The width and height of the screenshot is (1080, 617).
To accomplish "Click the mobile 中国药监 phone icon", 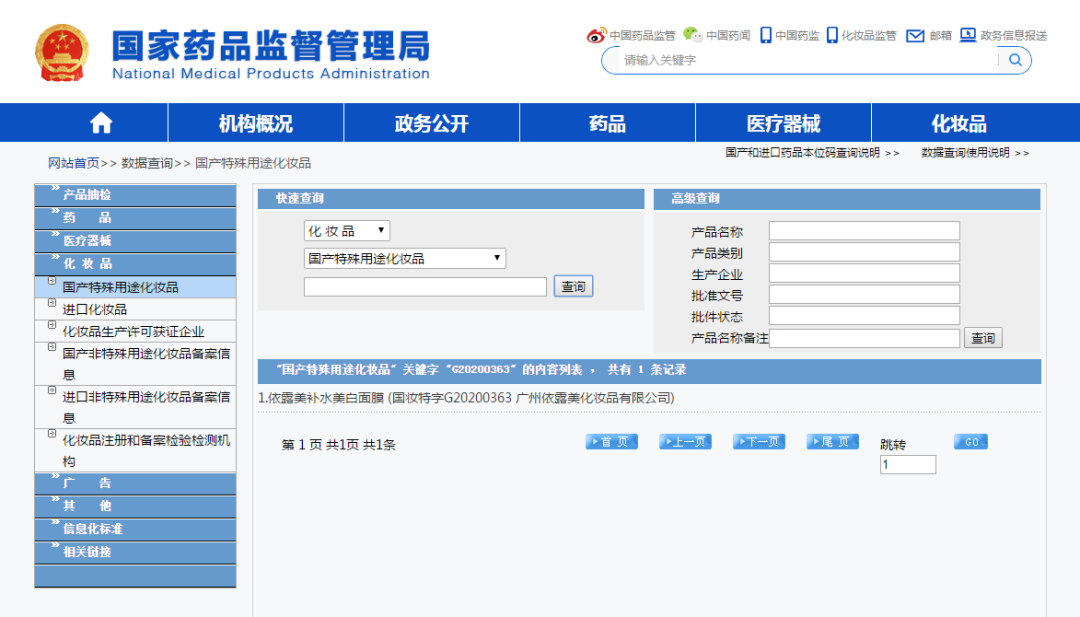I will pyautogui.click(x=766, y=35).
